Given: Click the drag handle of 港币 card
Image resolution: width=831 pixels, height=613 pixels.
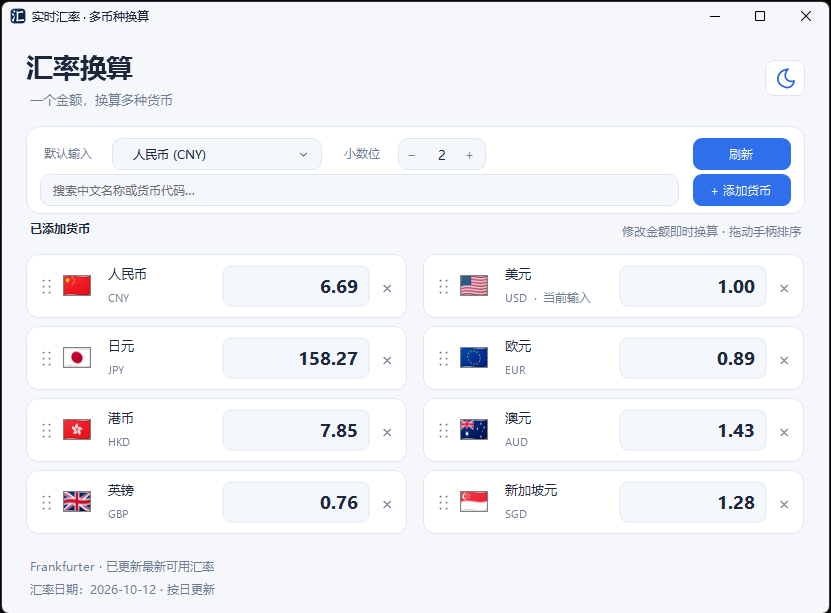Looking at the screenshot, I should 47,431.
